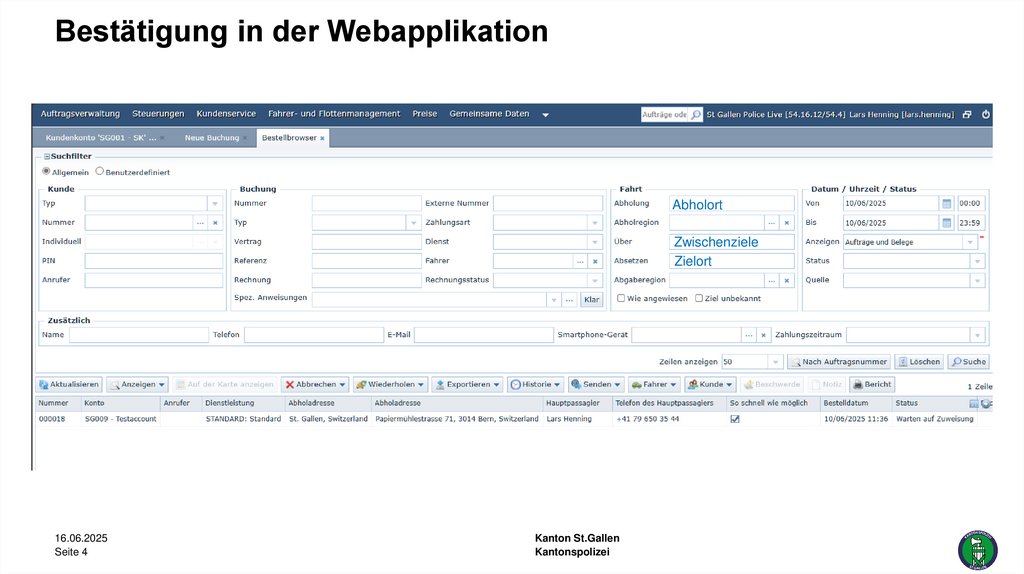
Task: Open the Bis date calendar picker
Action: click(x=946, y=223)
